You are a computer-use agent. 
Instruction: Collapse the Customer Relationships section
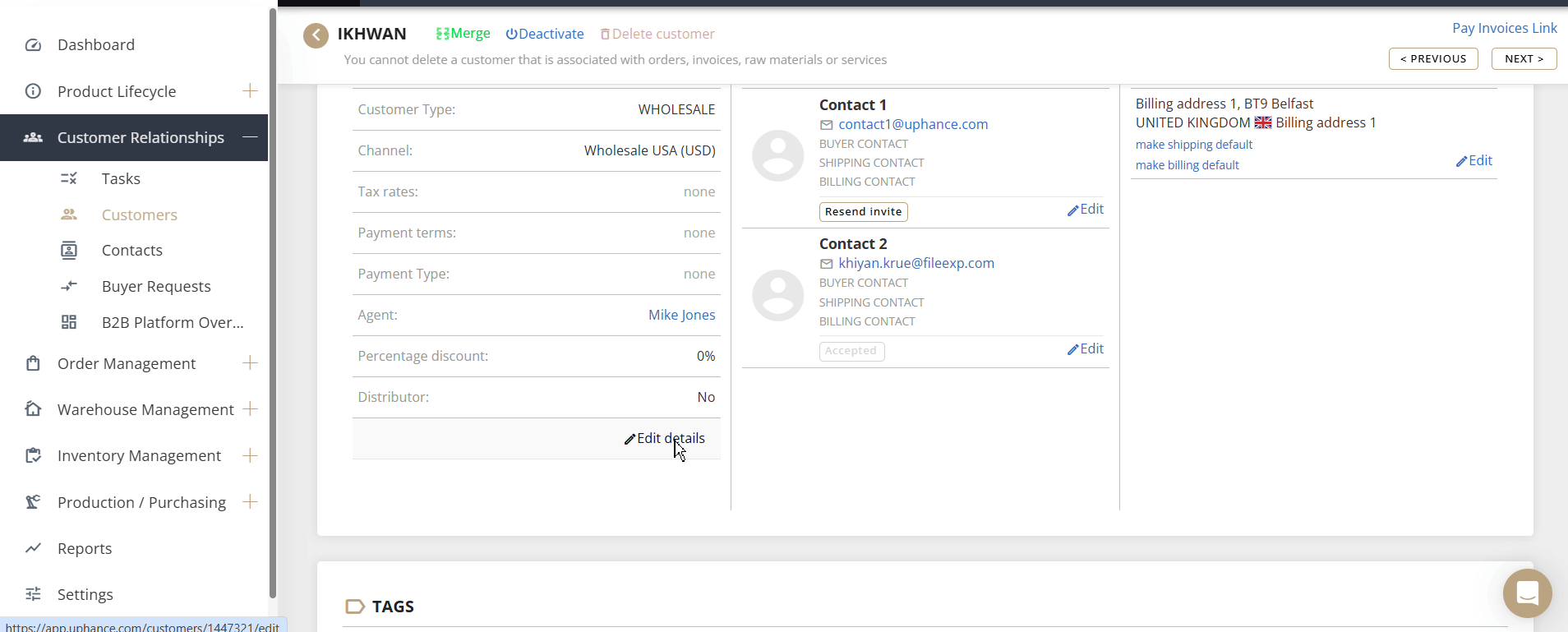point(250,137)
